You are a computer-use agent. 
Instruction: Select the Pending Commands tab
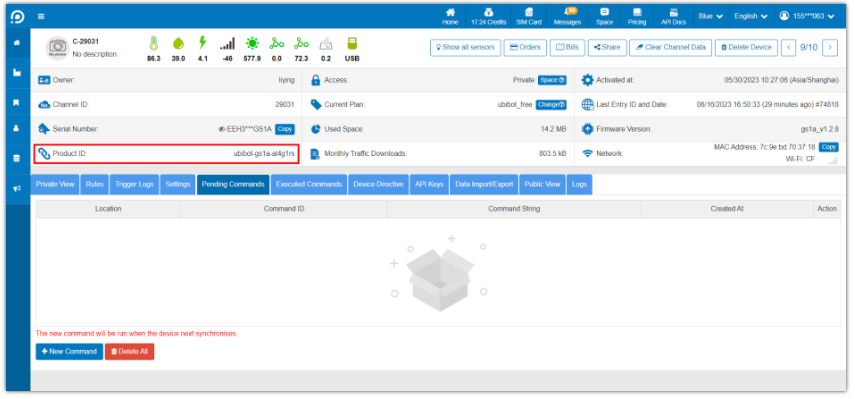pos(233,184)
